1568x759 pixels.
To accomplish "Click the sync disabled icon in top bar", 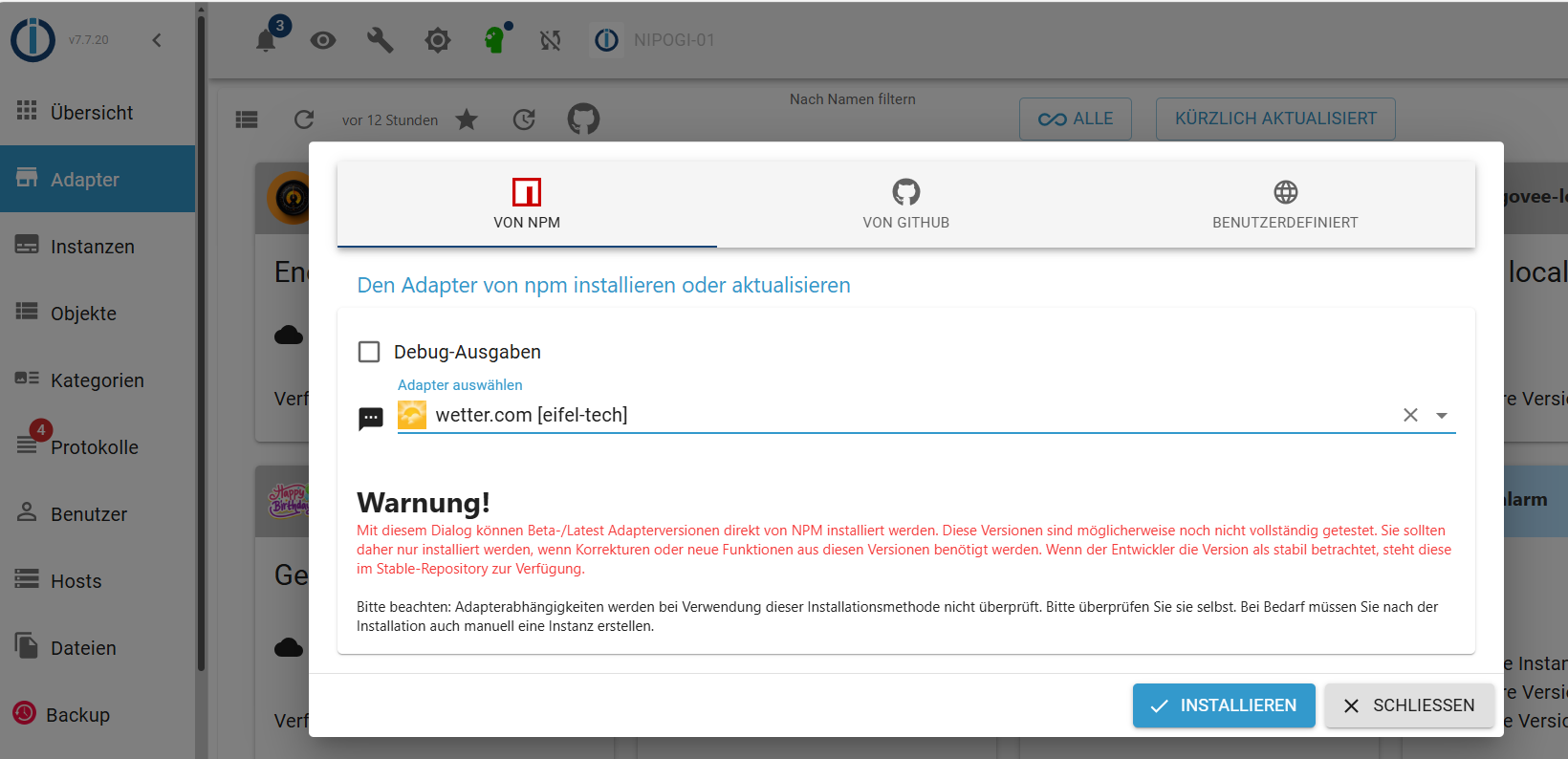I will tap(550, 40).
